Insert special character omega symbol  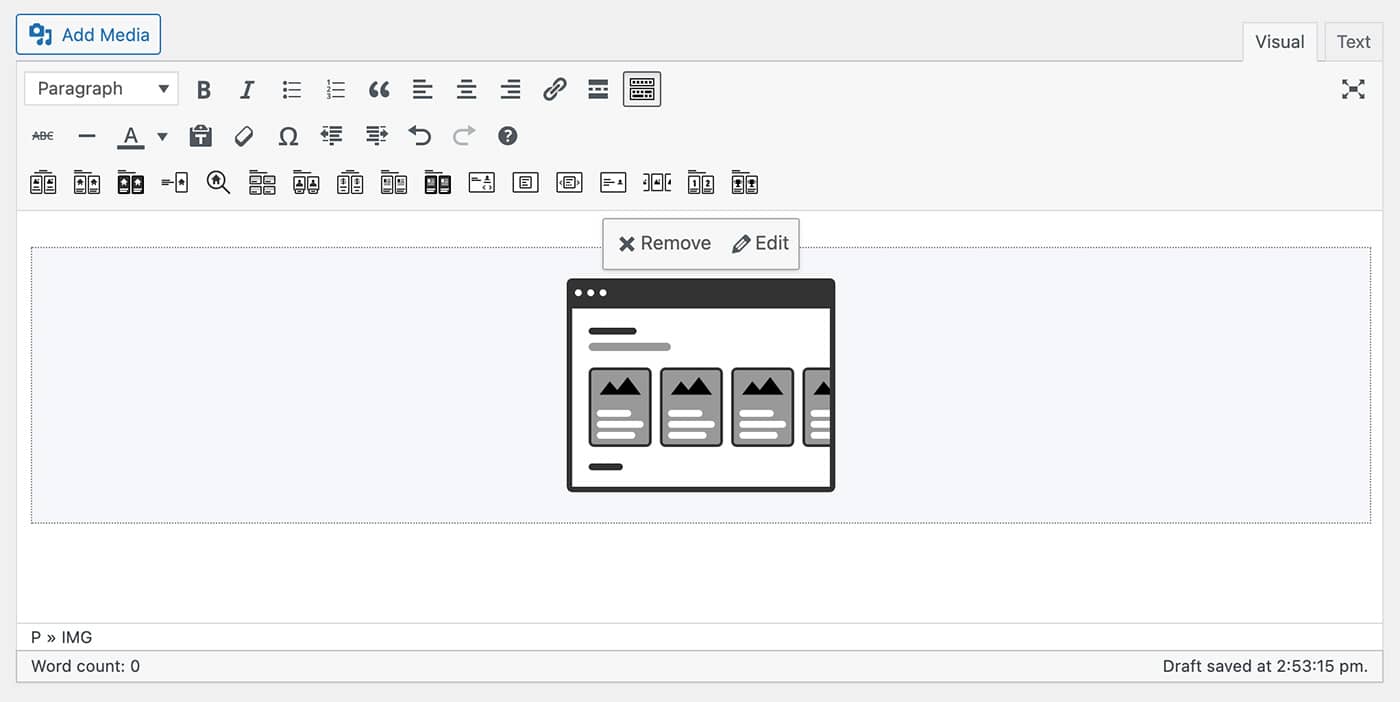pyautogui.click(x=288, y=136)
